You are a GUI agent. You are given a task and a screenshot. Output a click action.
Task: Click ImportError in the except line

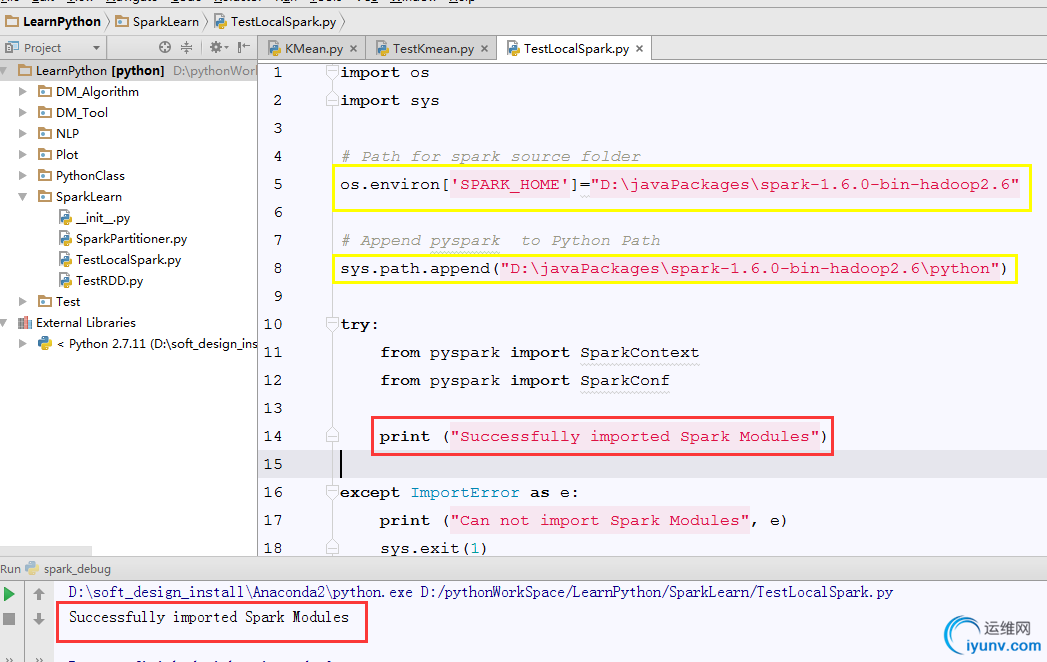click(465, 493)
